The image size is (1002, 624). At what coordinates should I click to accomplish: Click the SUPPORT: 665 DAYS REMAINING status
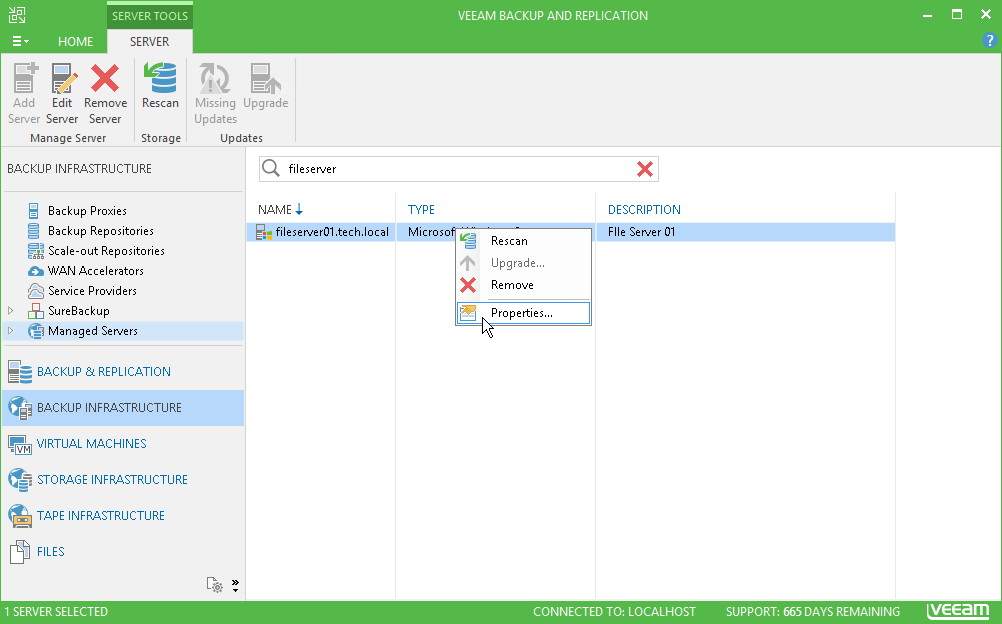(813, 612)
